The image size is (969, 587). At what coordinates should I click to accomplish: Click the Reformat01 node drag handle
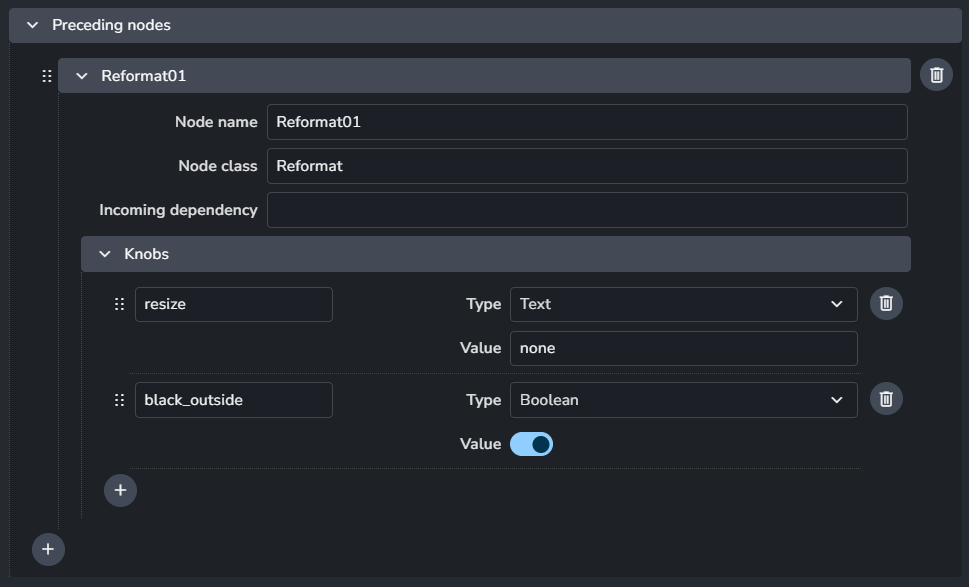click(46, 76)
